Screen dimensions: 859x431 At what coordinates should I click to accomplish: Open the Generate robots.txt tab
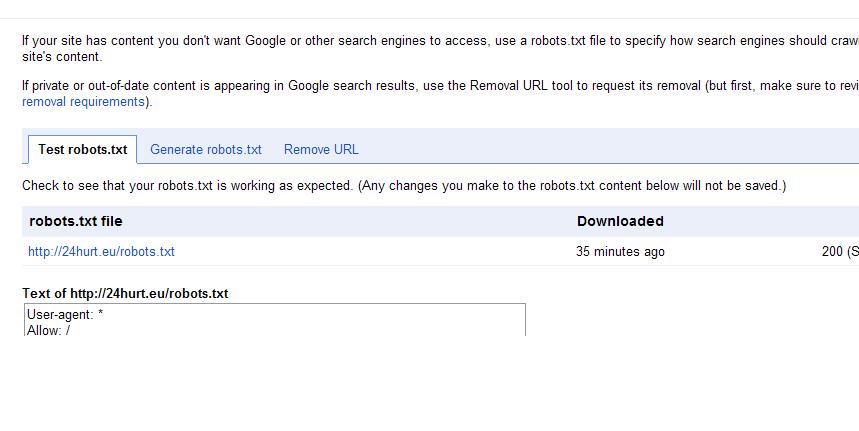[x=206, y=150]
